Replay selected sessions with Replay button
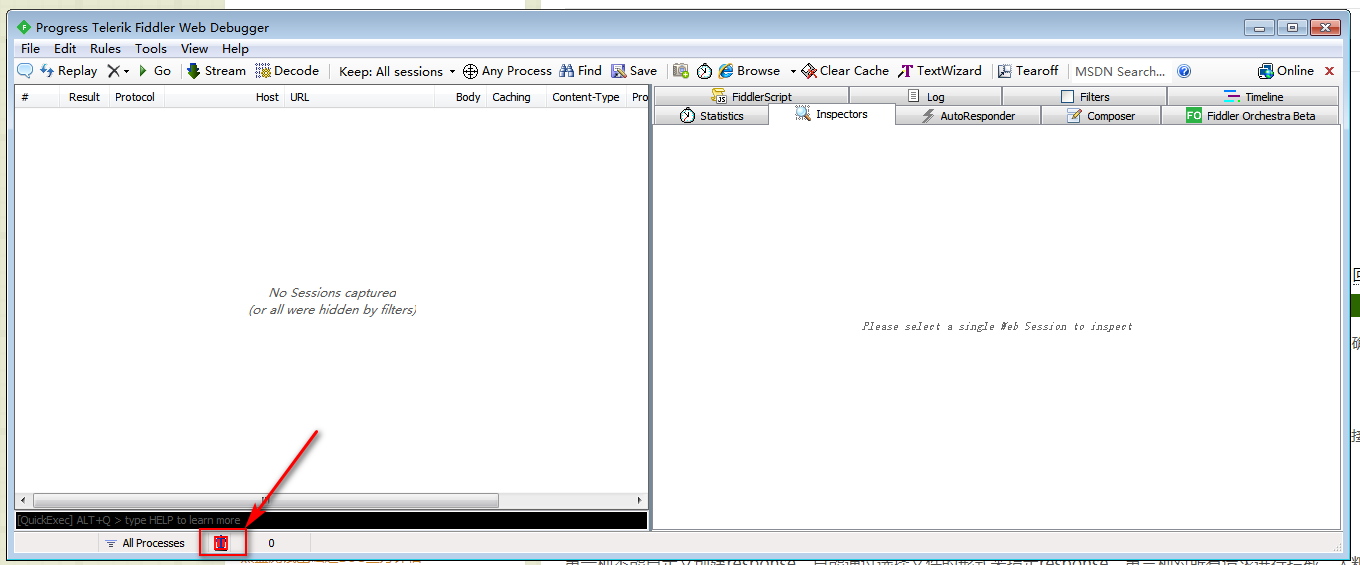Viewport: 1360px width, 565px height. [x=68, y=71]
